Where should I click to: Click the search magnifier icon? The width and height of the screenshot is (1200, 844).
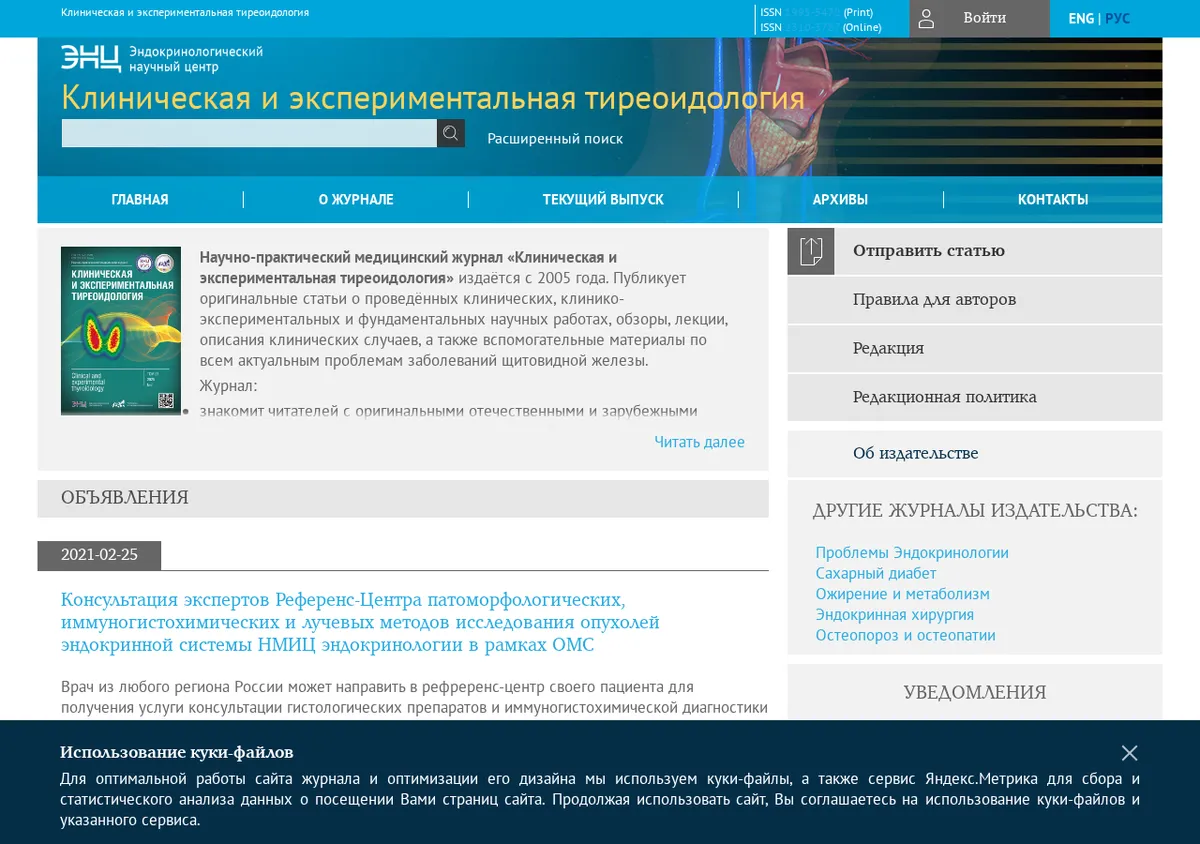451,133
